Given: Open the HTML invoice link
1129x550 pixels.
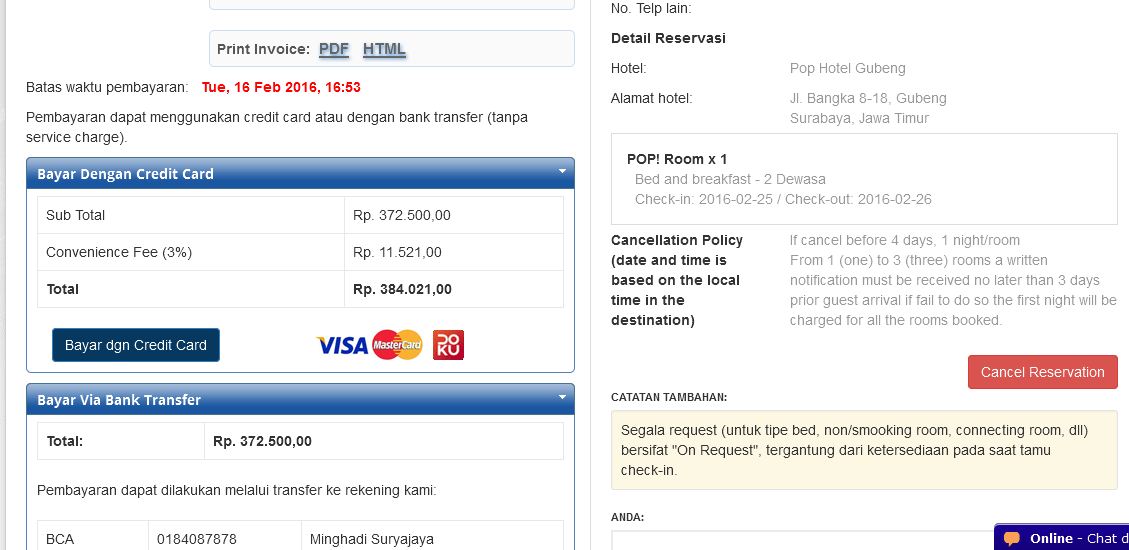Looking at the screenshot, I should (x=384, y=49).
